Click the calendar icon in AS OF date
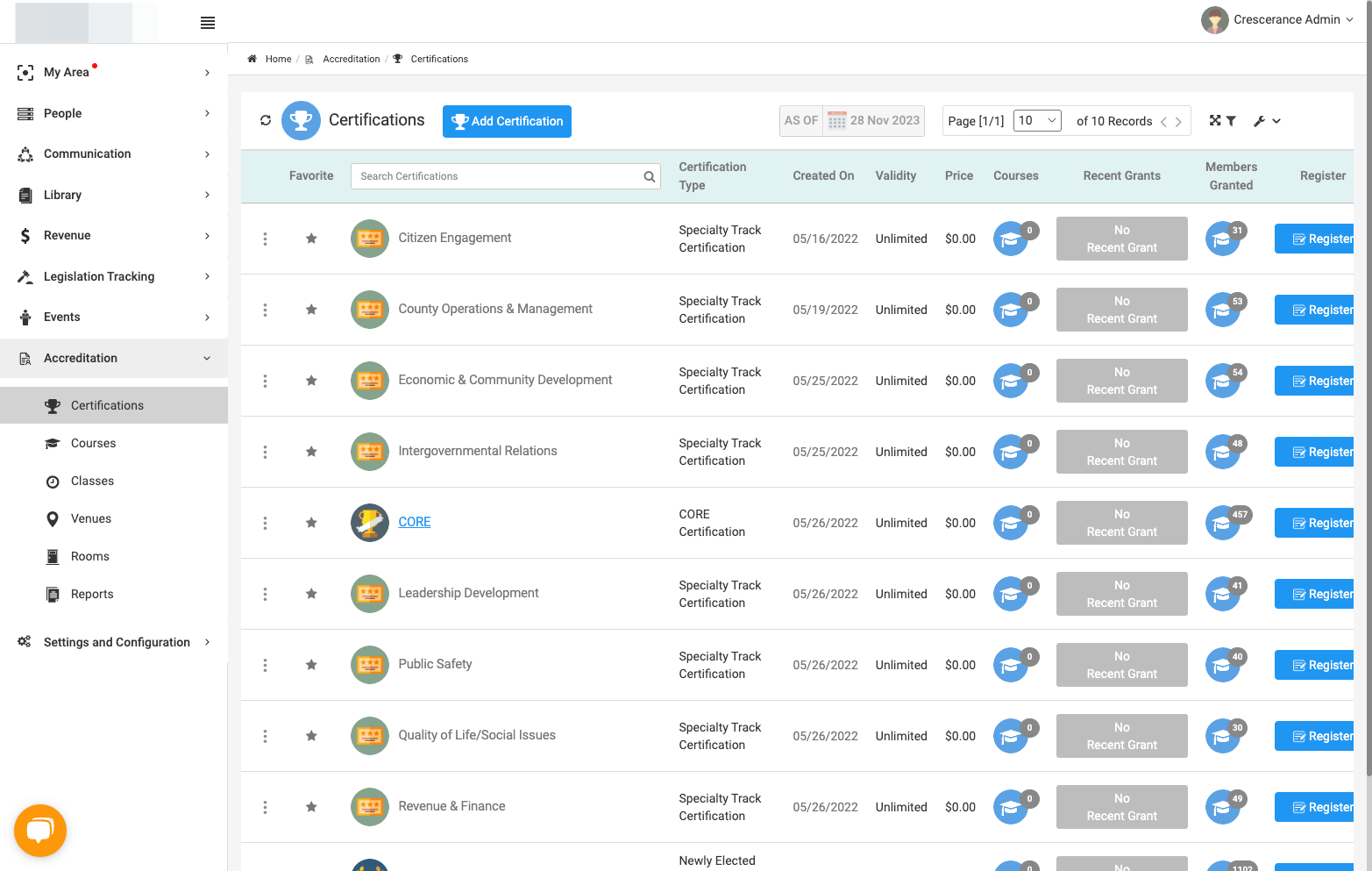Image resolution: width=1372 pixels, height=871 pixels. click(837, 121)
